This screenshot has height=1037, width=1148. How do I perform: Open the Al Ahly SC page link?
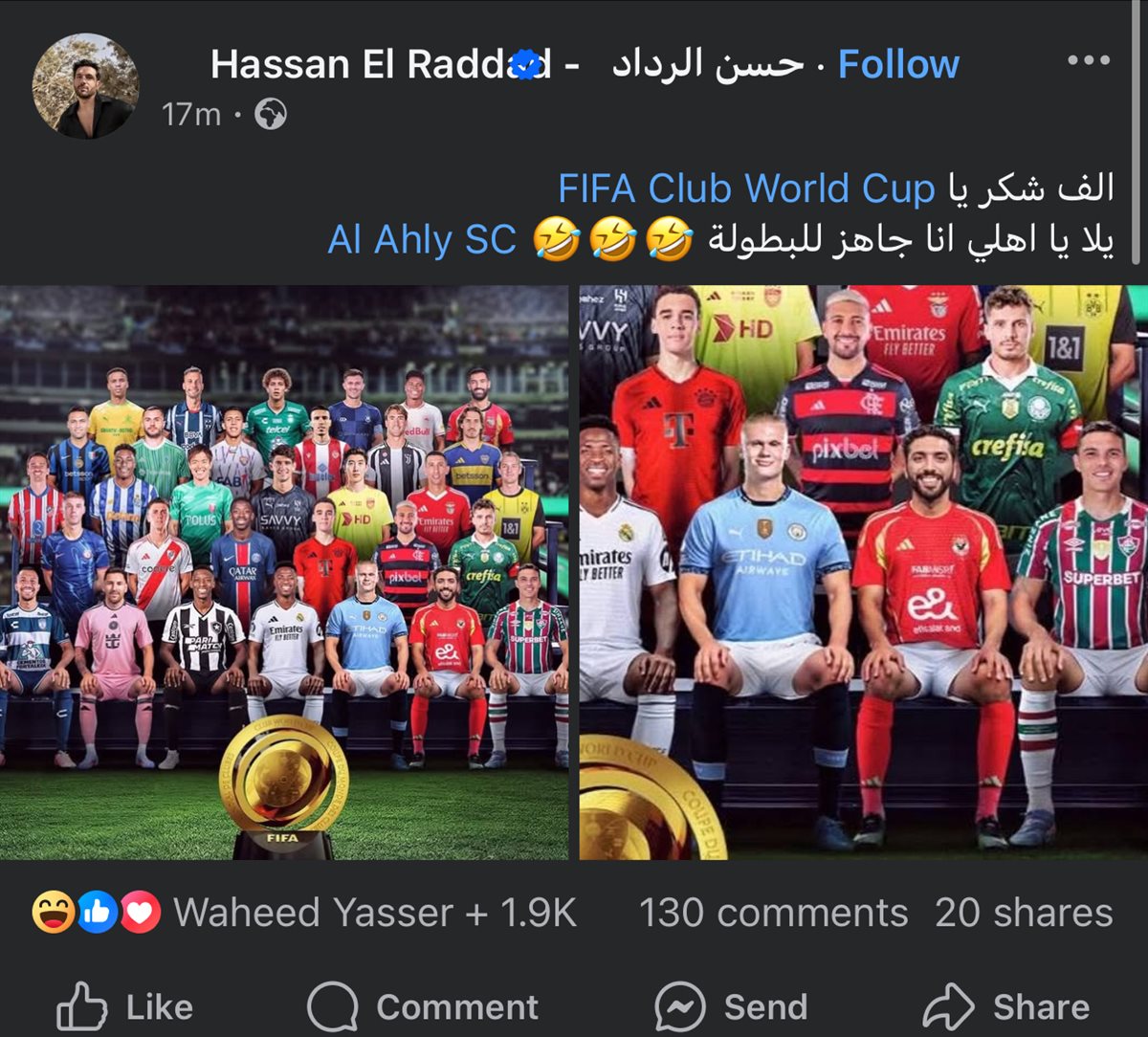422,240
